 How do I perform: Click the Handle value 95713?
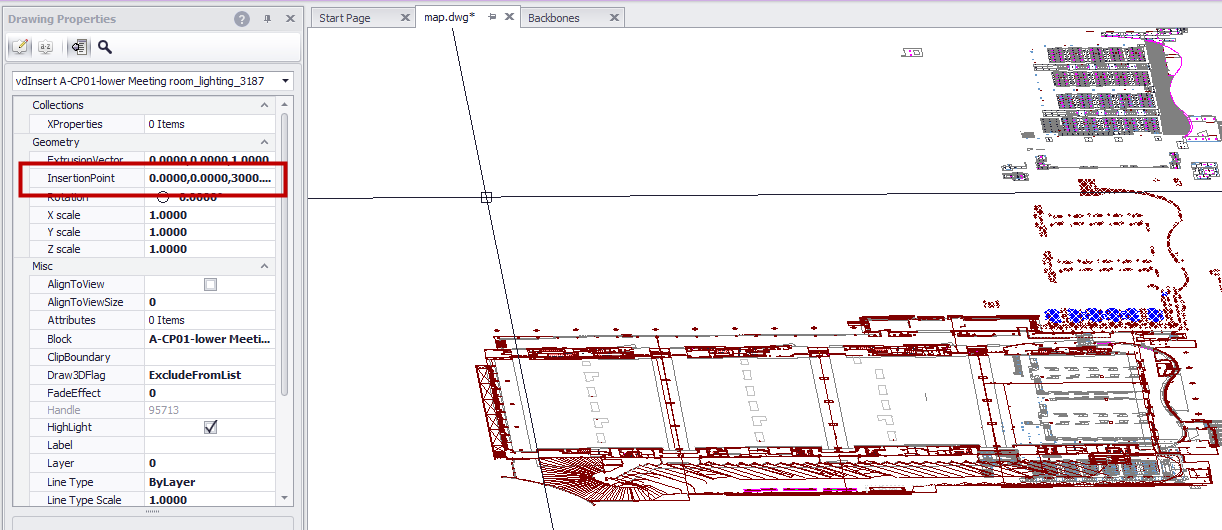tap(210, 410)
